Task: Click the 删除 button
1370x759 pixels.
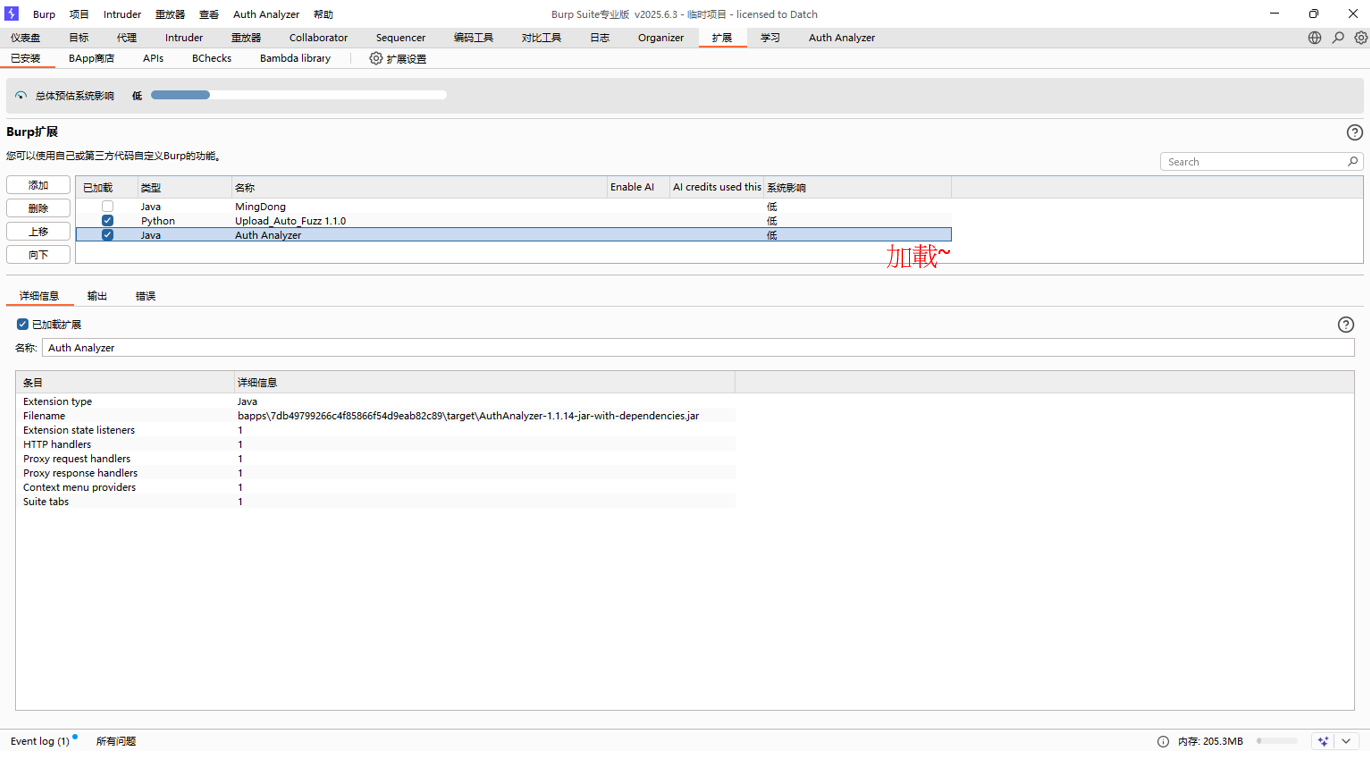Action: pos(38,208)
